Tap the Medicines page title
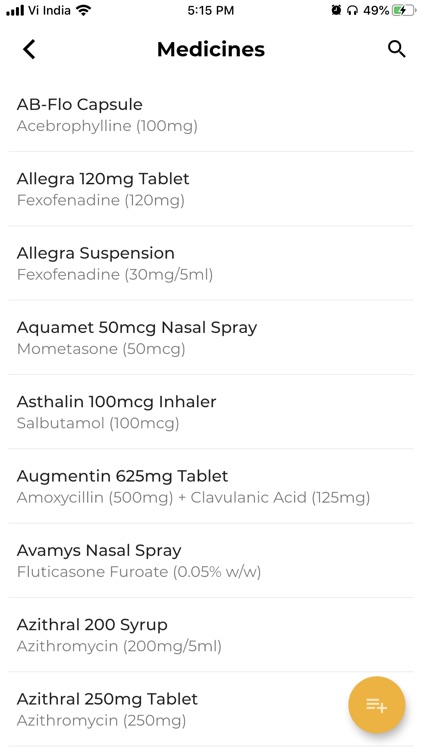The height and width of the screenshot is (750, 422). click(211, 49)
